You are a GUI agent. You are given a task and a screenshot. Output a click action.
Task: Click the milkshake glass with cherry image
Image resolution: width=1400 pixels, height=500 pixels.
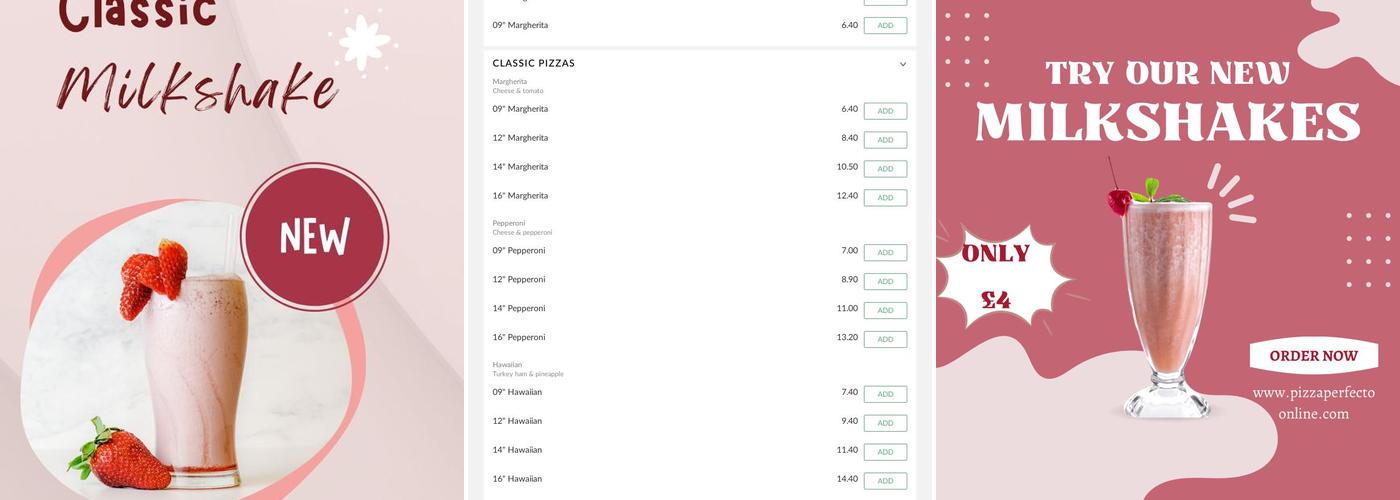(1165, 300)
